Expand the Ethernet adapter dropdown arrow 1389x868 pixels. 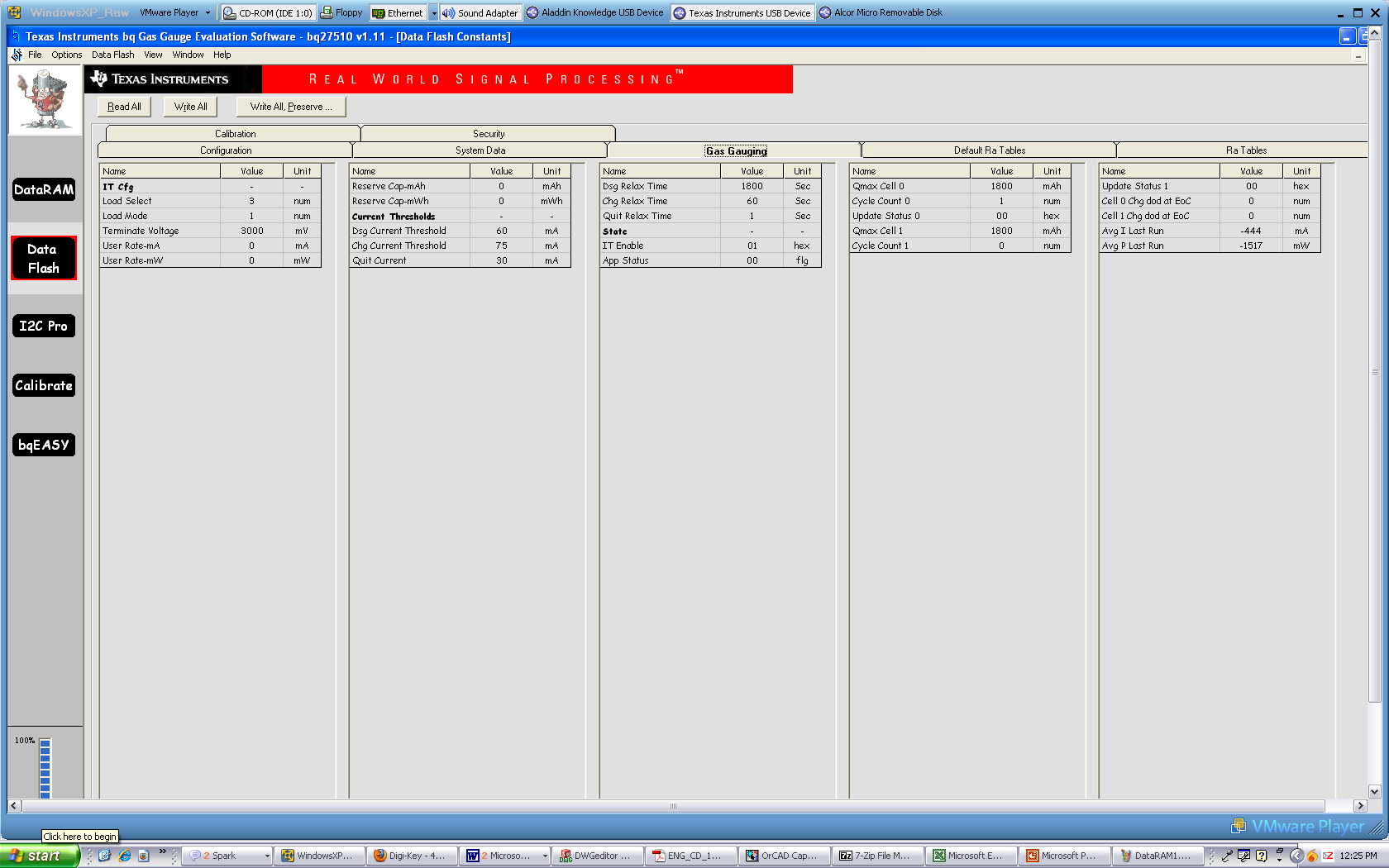coord(434,12)
